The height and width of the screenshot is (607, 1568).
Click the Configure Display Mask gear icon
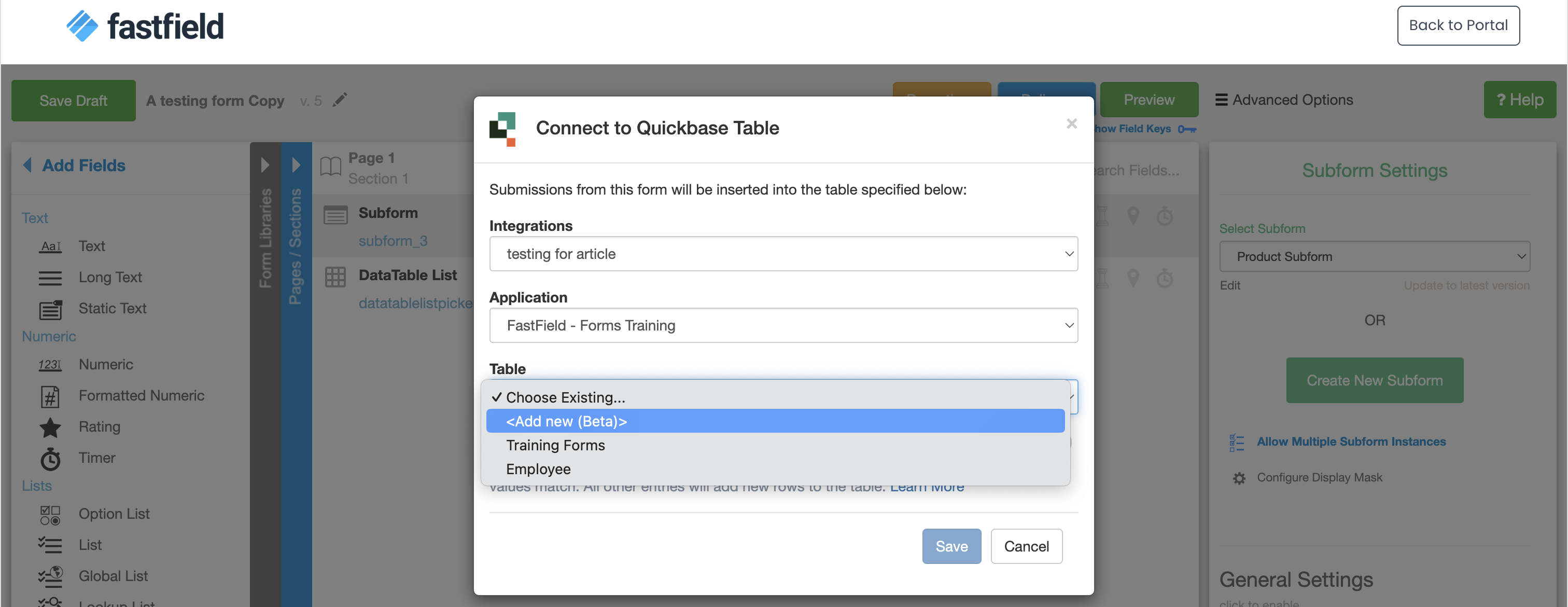point(1239,478)
